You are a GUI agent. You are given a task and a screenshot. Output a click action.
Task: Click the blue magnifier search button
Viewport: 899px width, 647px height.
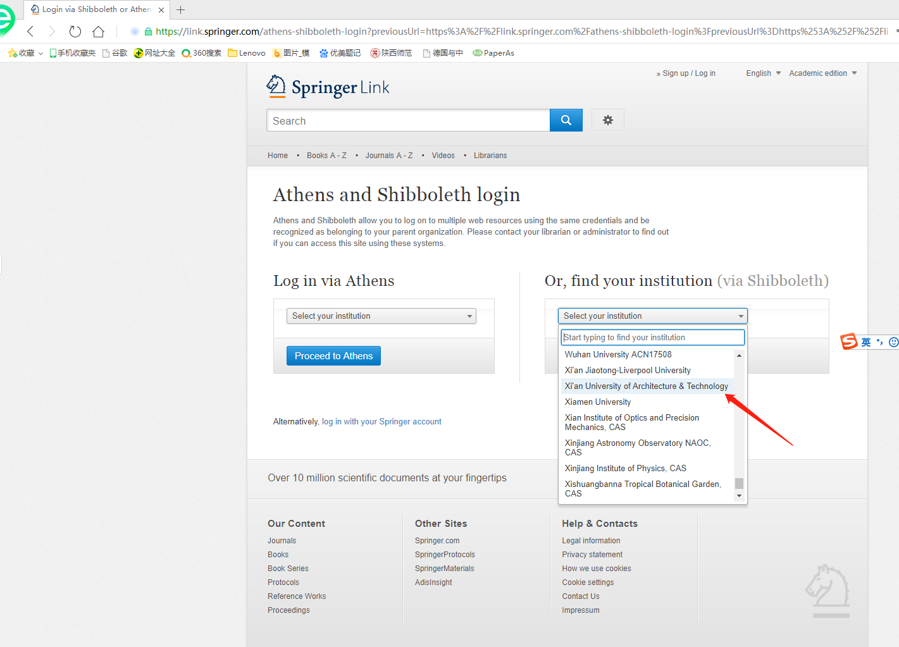[x=566, y=120]
